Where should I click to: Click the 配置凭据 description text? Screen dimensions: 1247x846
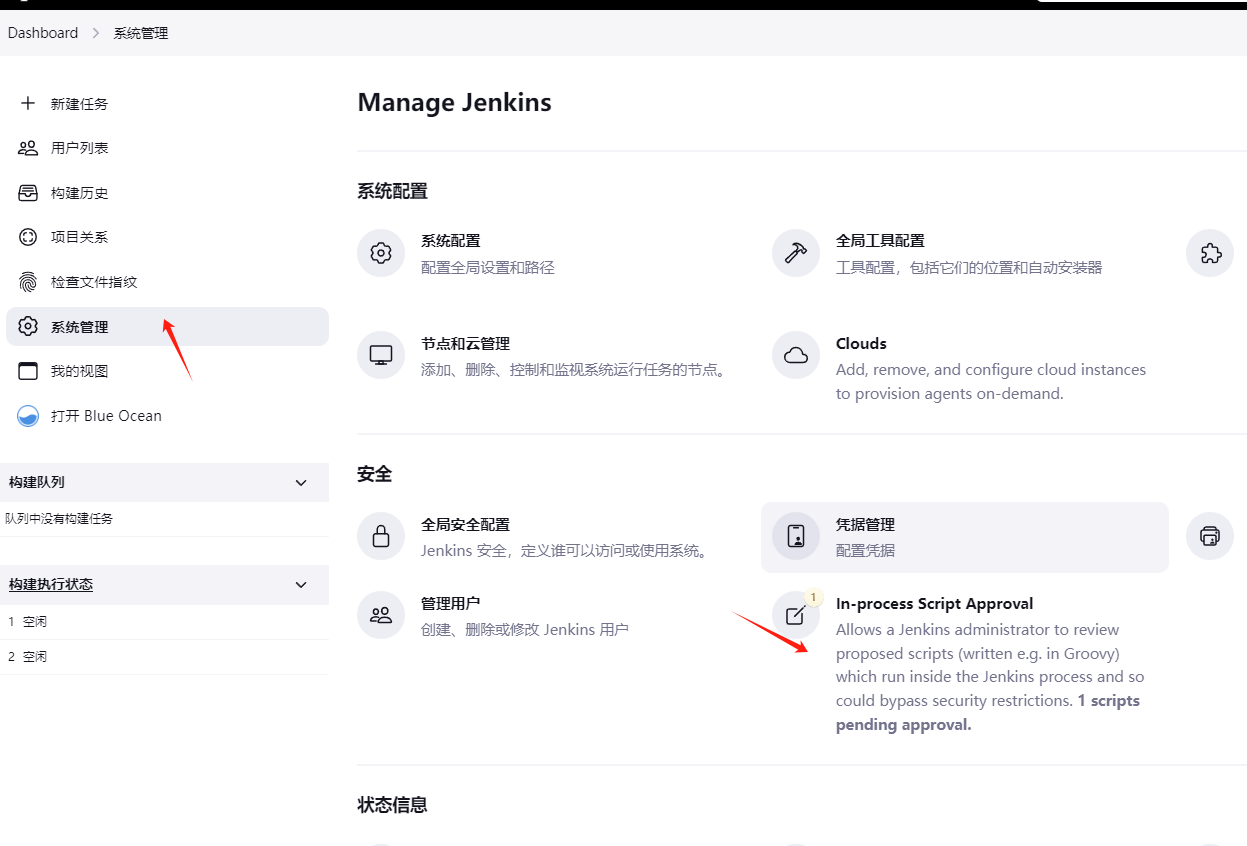tap(865, 550)
